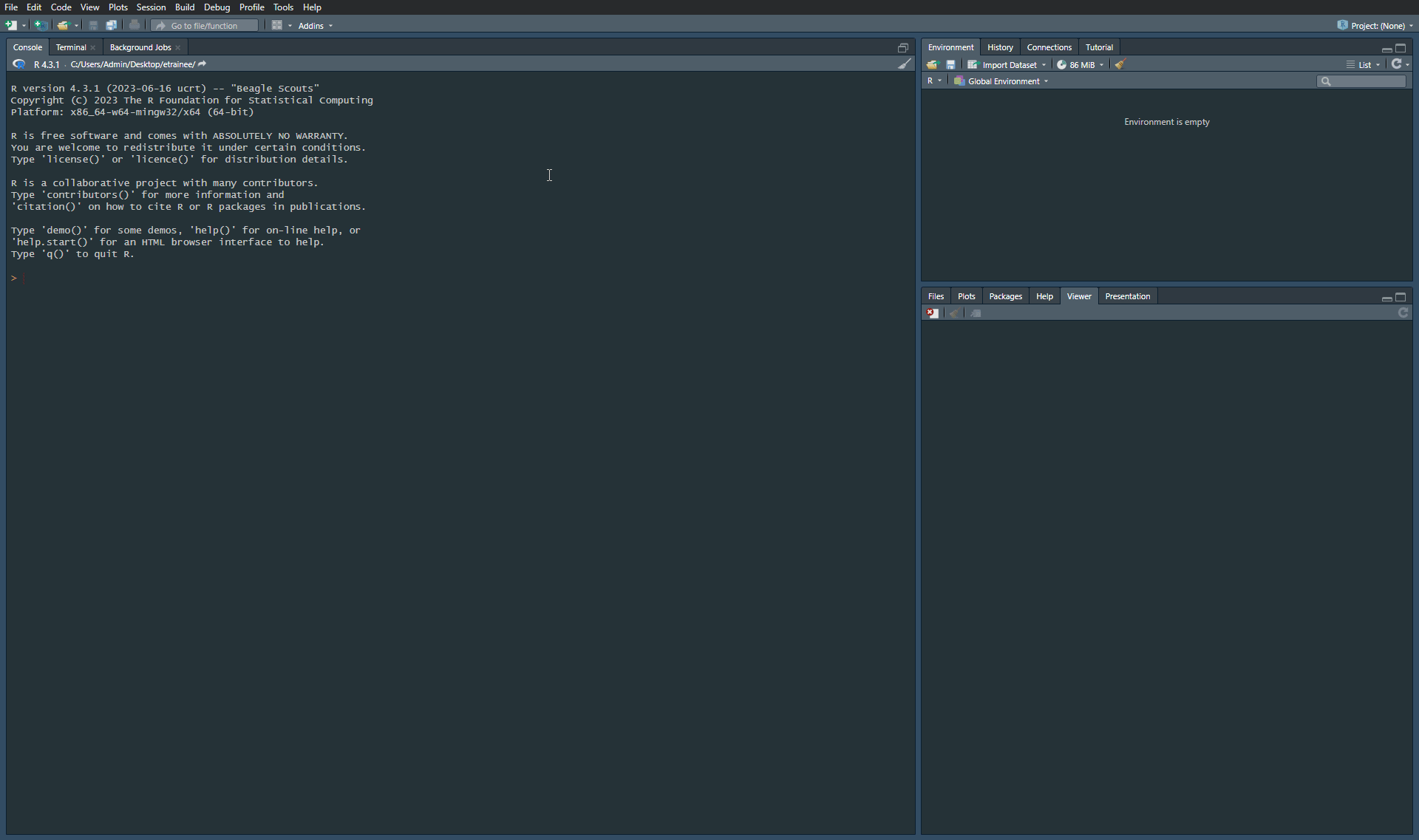Click the Create a Project icon

(41, 25)
